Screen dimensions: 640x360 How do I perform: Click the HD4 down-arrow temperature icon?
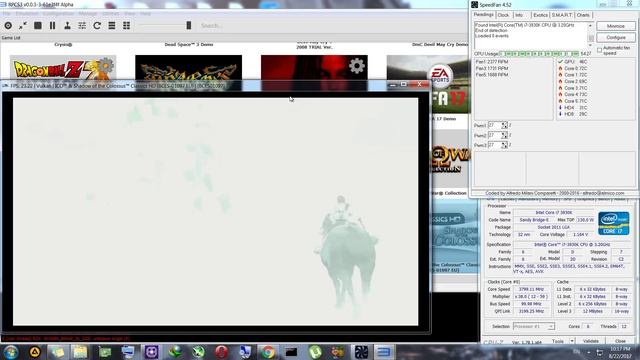click(x=560, y=107)
